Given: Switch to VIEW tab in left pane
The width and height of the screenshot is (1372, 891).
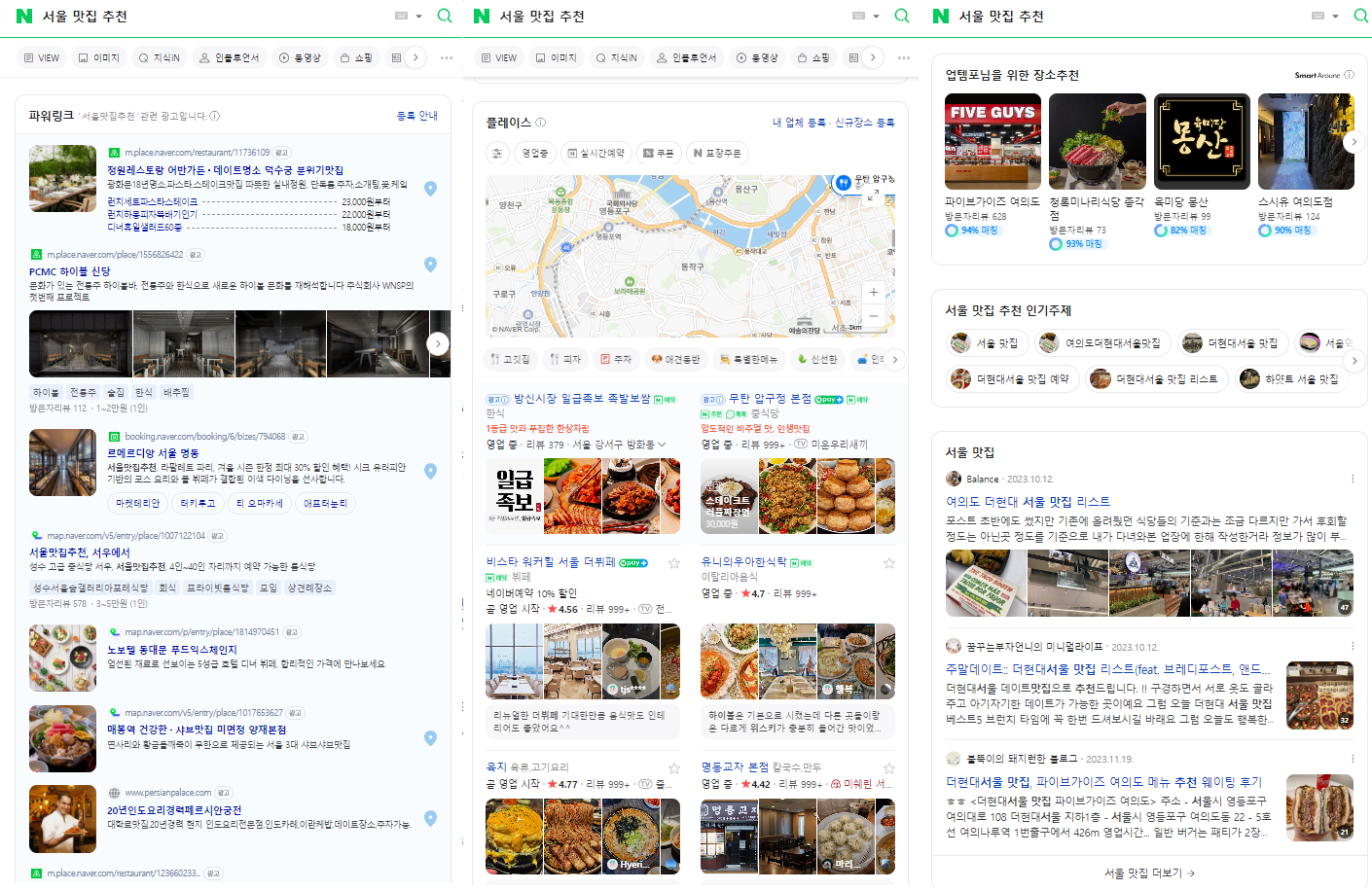Looking at the screenshot, I should [42, 57].
